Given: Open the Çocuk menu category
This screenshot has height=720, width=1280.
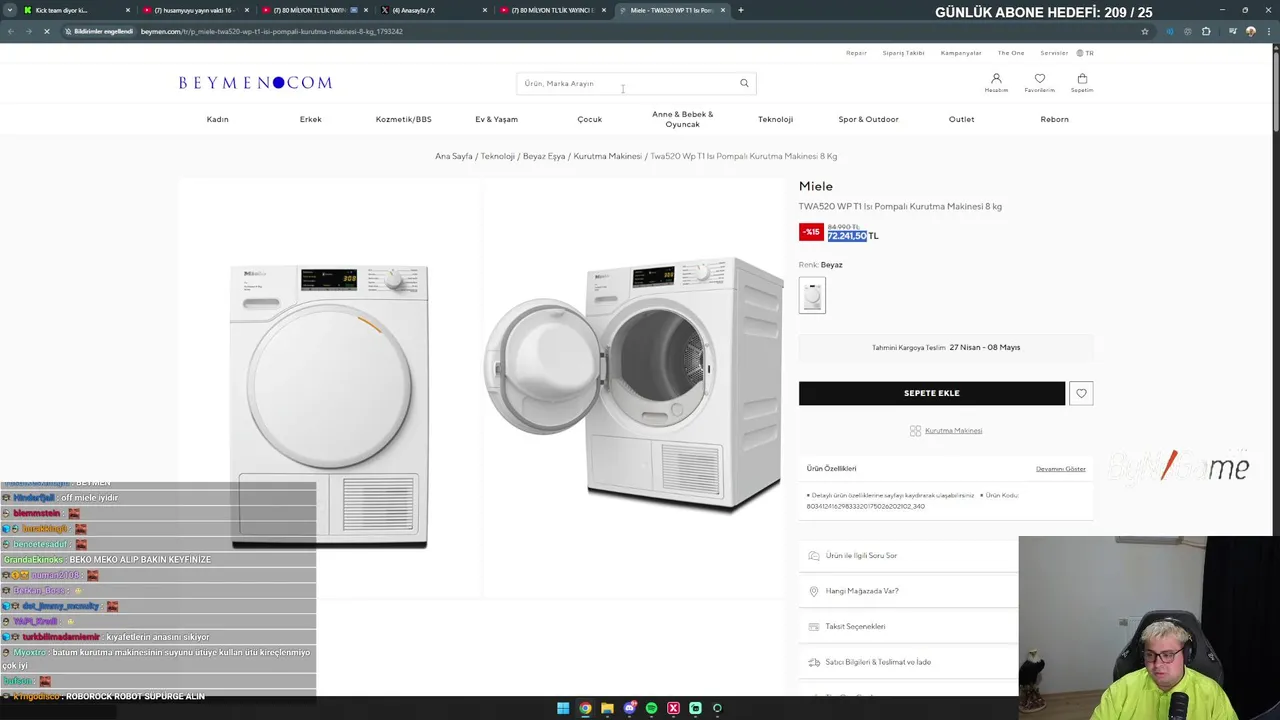Looking at the screenshot, I should [x=590, y=119].
